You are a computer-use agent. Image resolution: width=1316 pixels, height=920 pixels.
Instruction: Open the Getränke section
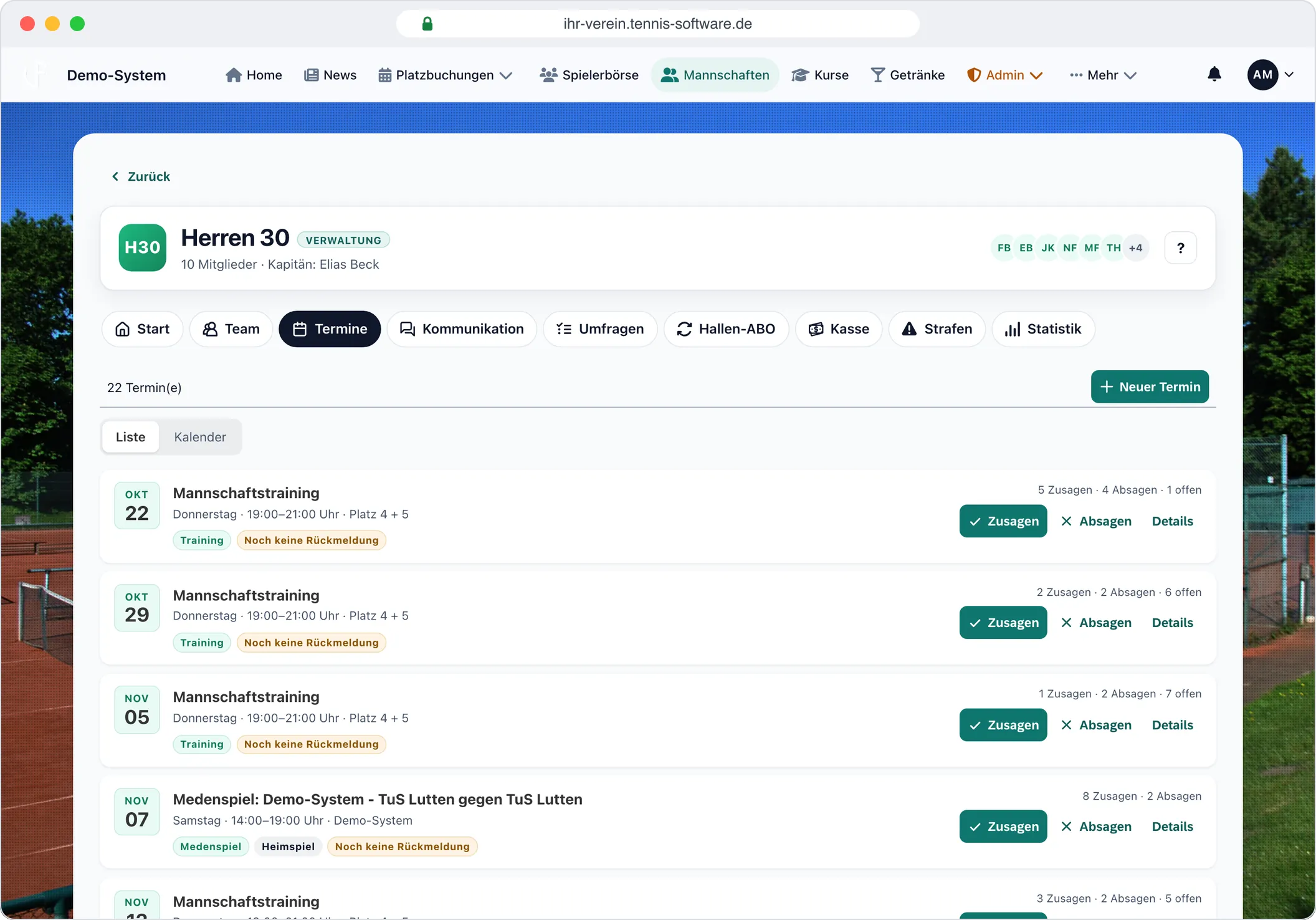click(908, 75)
